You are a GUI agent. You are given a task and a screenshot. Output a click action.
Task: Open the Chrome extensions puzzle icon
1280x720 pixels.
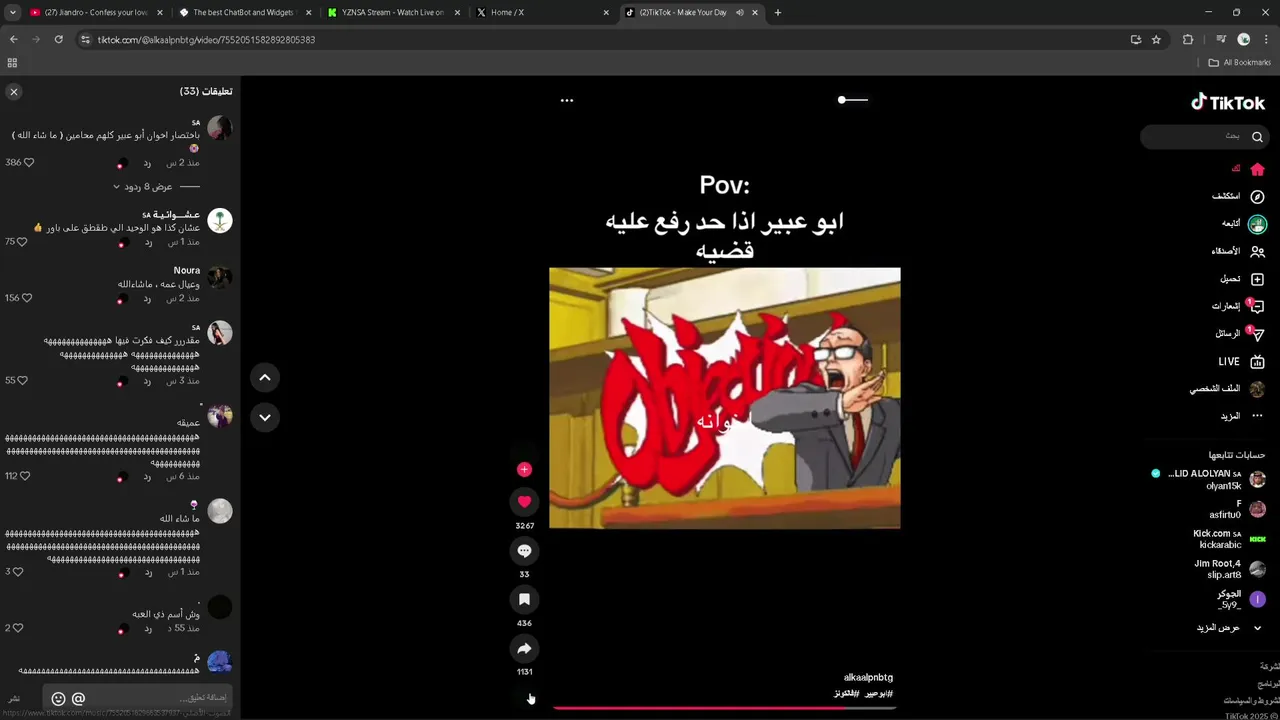[1188, 39]
